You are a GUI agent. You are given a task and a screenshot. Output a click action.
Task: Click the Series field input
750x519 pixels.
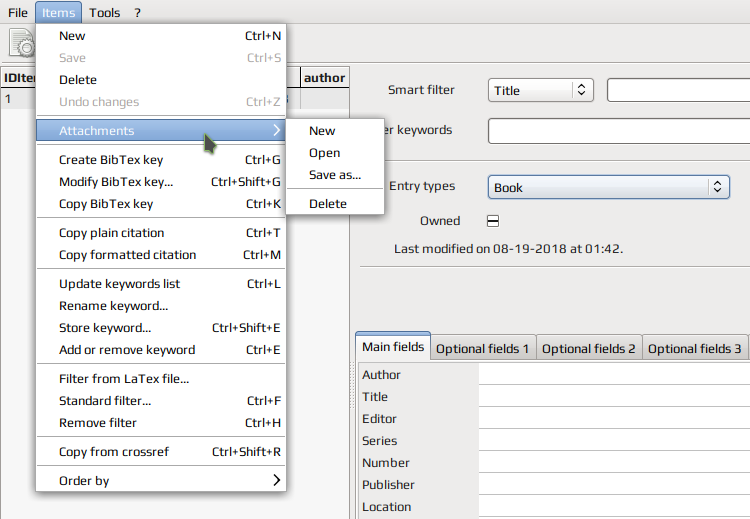click(x=614, y=441)
